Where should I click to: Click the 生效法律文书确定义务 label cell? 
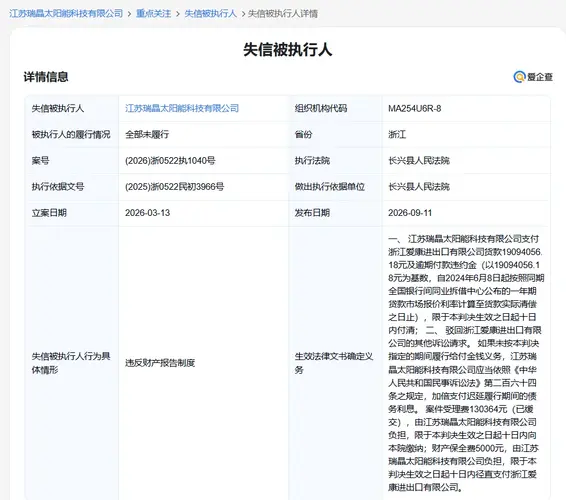pos(334,363)
